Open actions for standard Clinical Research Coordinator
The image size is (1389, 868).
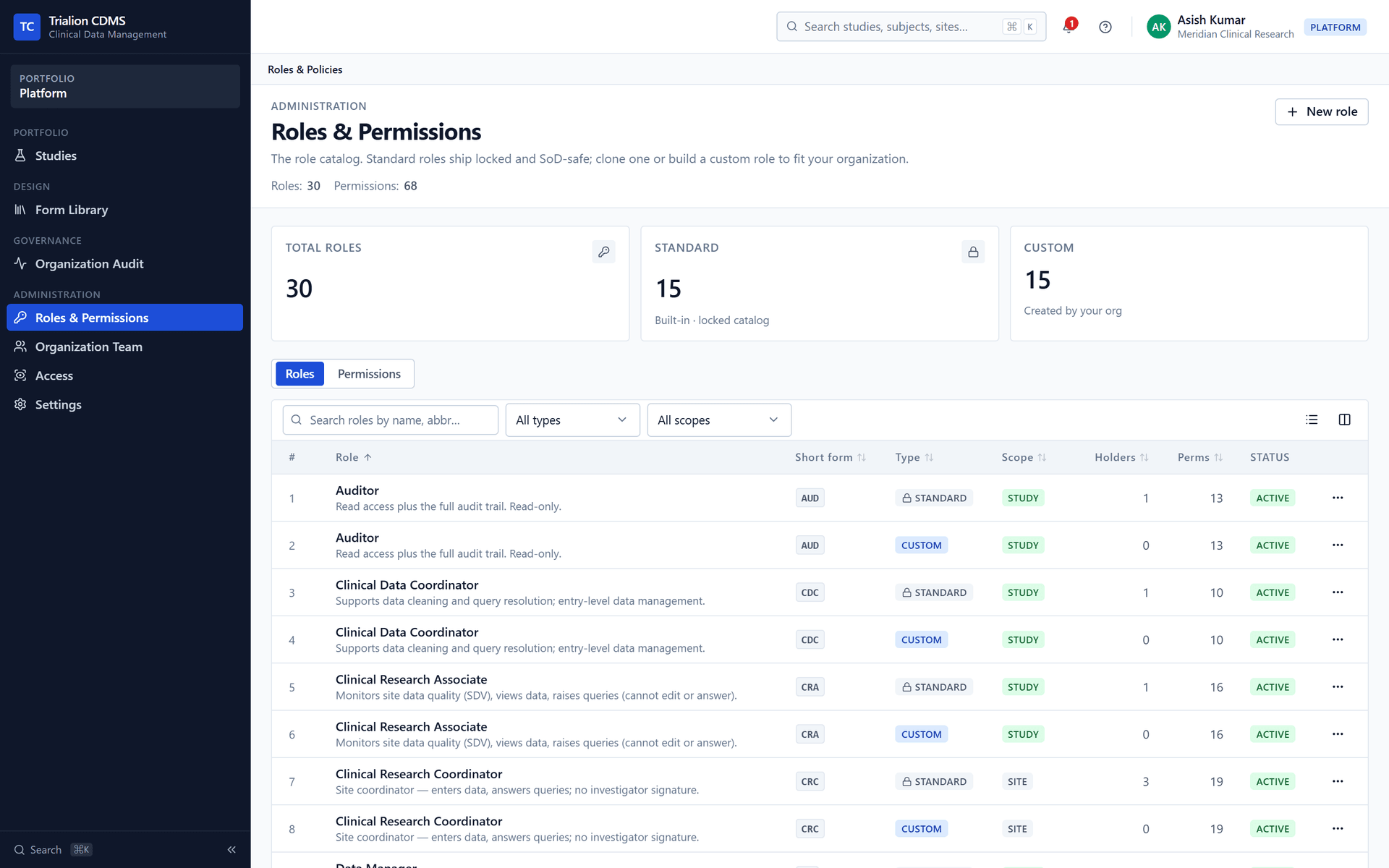(x=1338, y=781)
